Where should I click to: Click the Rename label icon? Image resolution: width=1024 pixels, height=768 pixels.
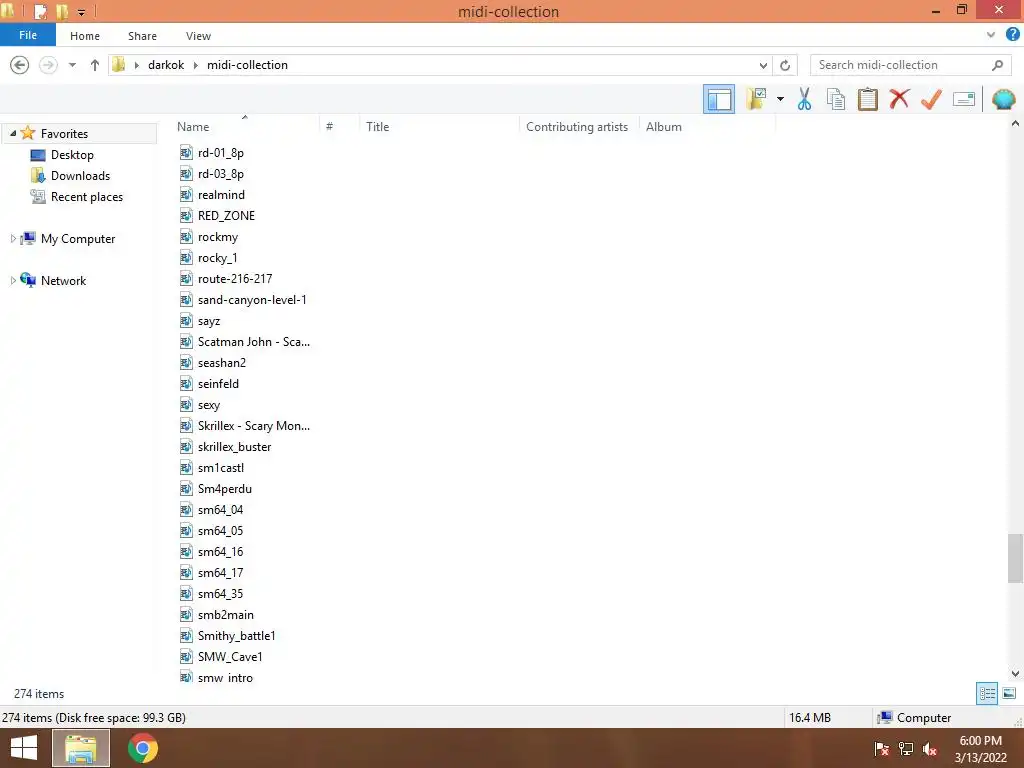tap(964, 99)
